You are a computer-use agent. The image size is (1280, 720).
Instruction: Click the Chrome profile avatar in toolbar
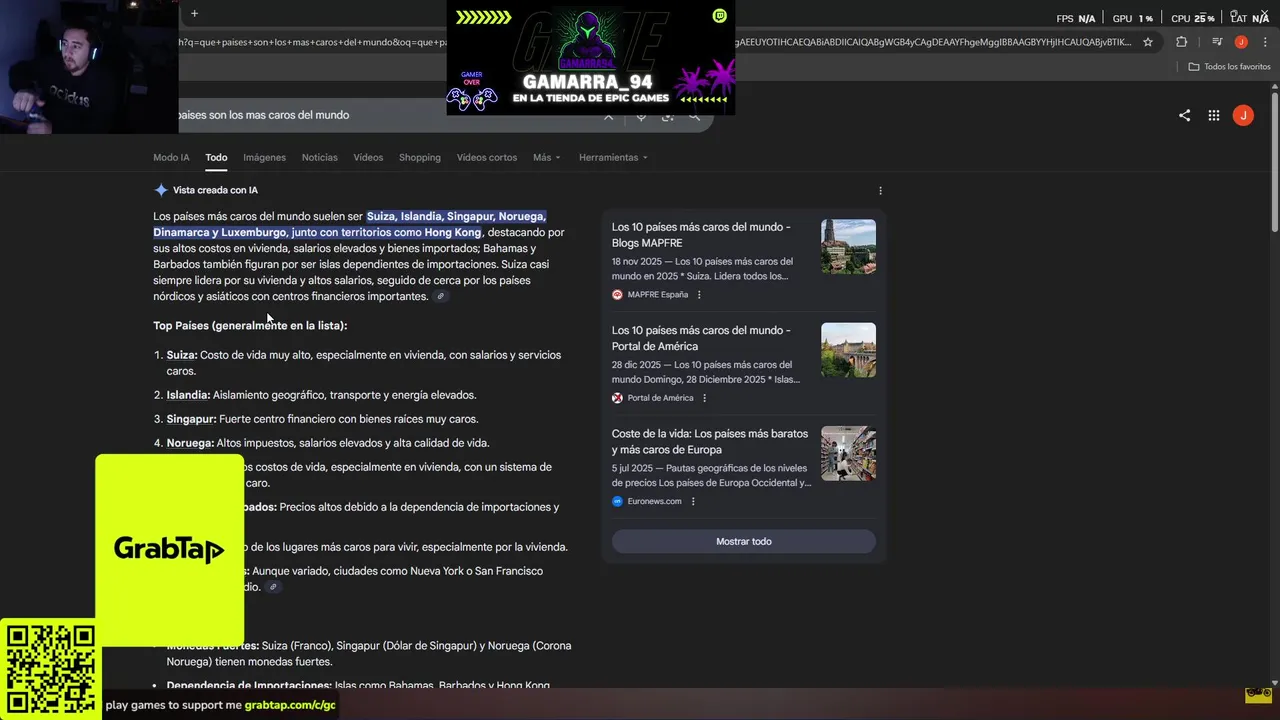tap(1241, 42)
